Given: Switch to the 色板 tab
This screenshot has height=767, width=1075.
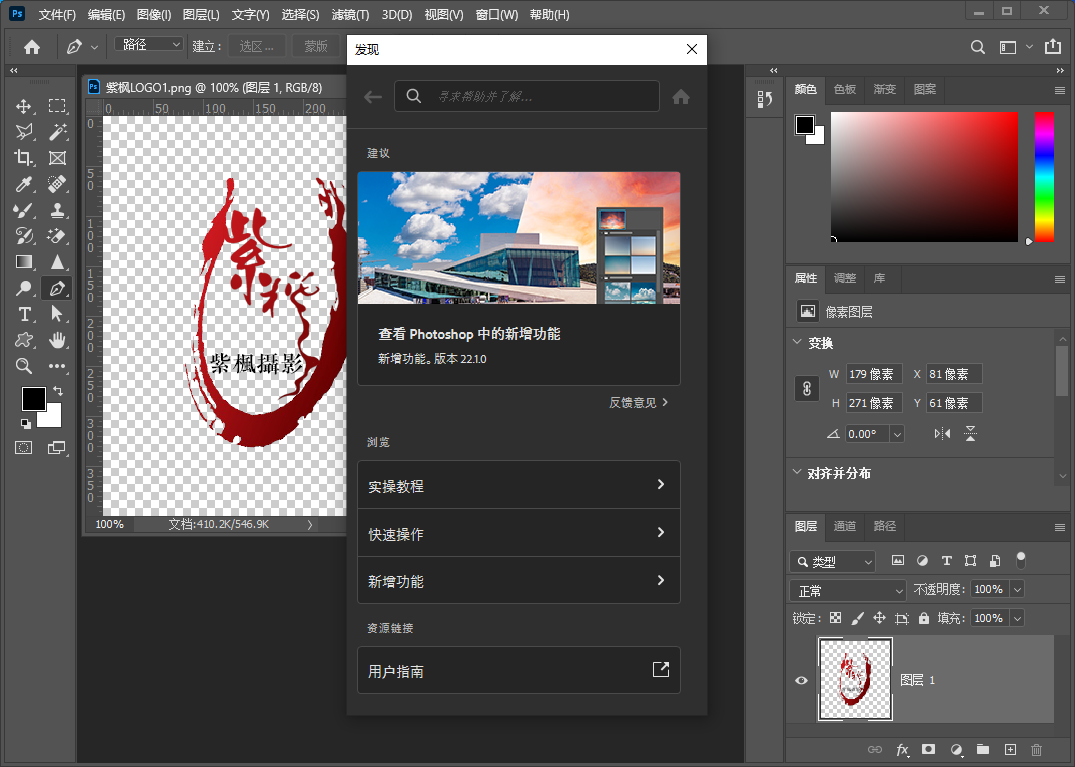Looking at the screenshot, I should pyautogui.click(x=845, y=89).
